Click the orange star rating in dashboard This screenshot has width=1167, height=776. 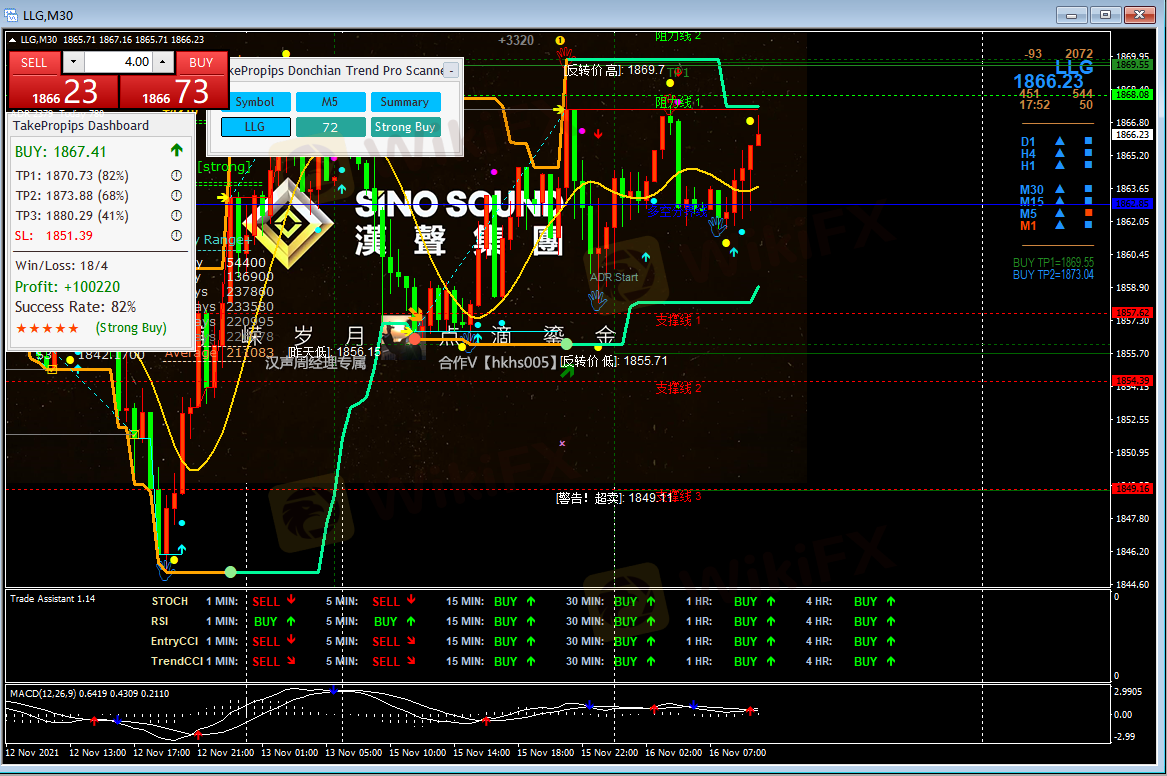point(46,328)
